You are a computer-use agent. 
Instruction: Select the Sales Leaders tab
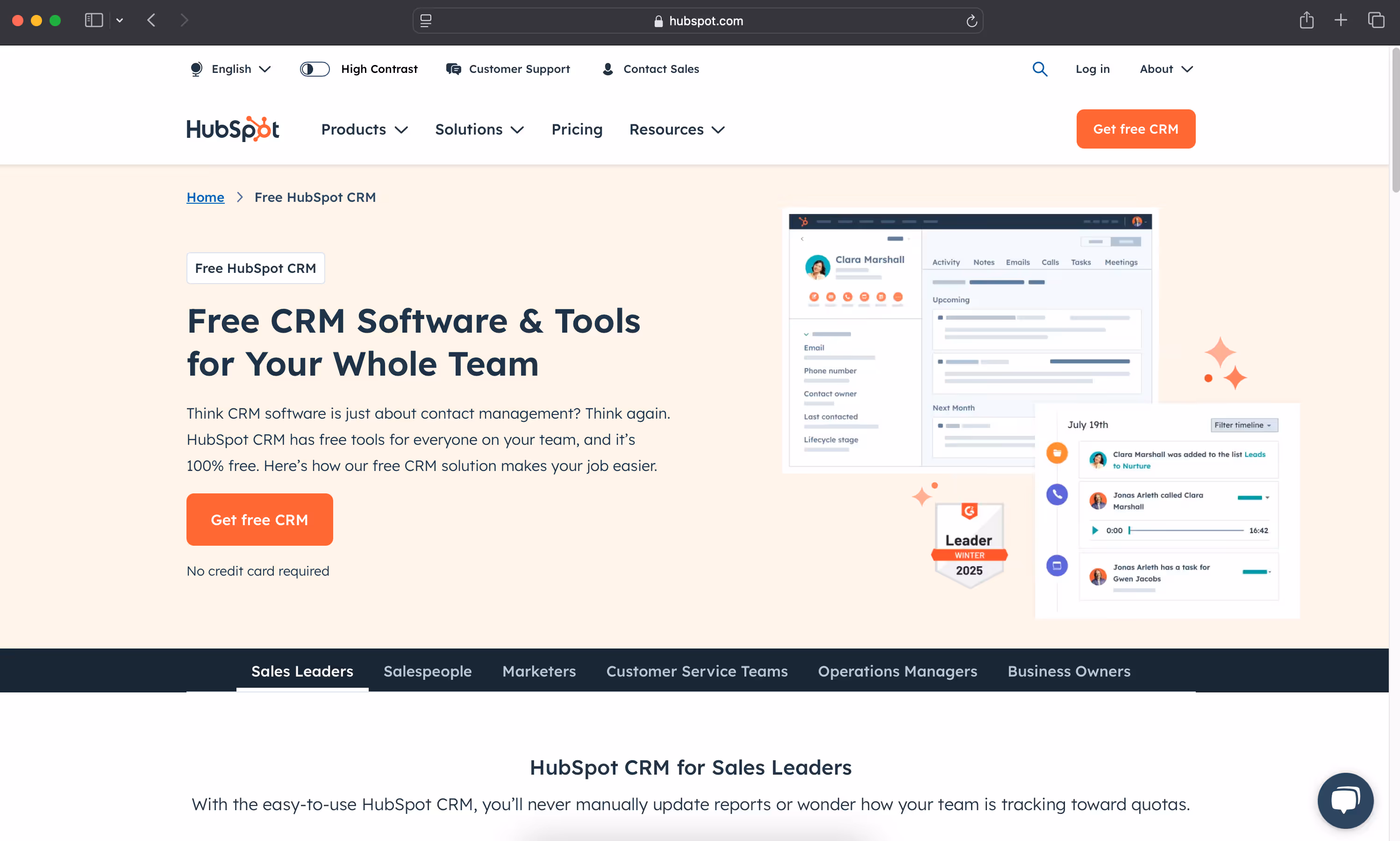coord(302,671)
